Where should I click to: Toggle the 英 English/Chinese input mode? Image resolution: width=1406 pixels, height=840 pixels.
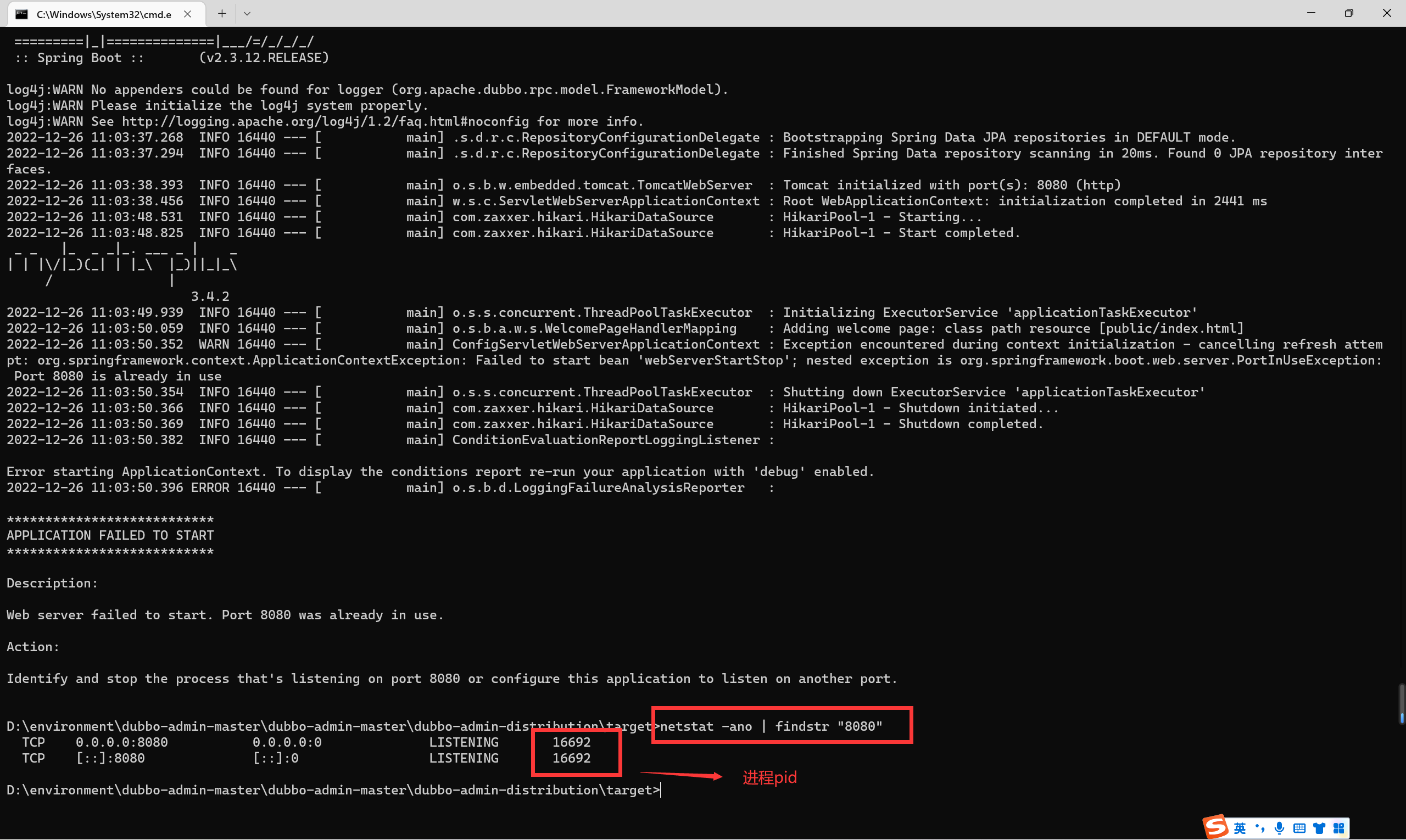tap(1240, 828)
